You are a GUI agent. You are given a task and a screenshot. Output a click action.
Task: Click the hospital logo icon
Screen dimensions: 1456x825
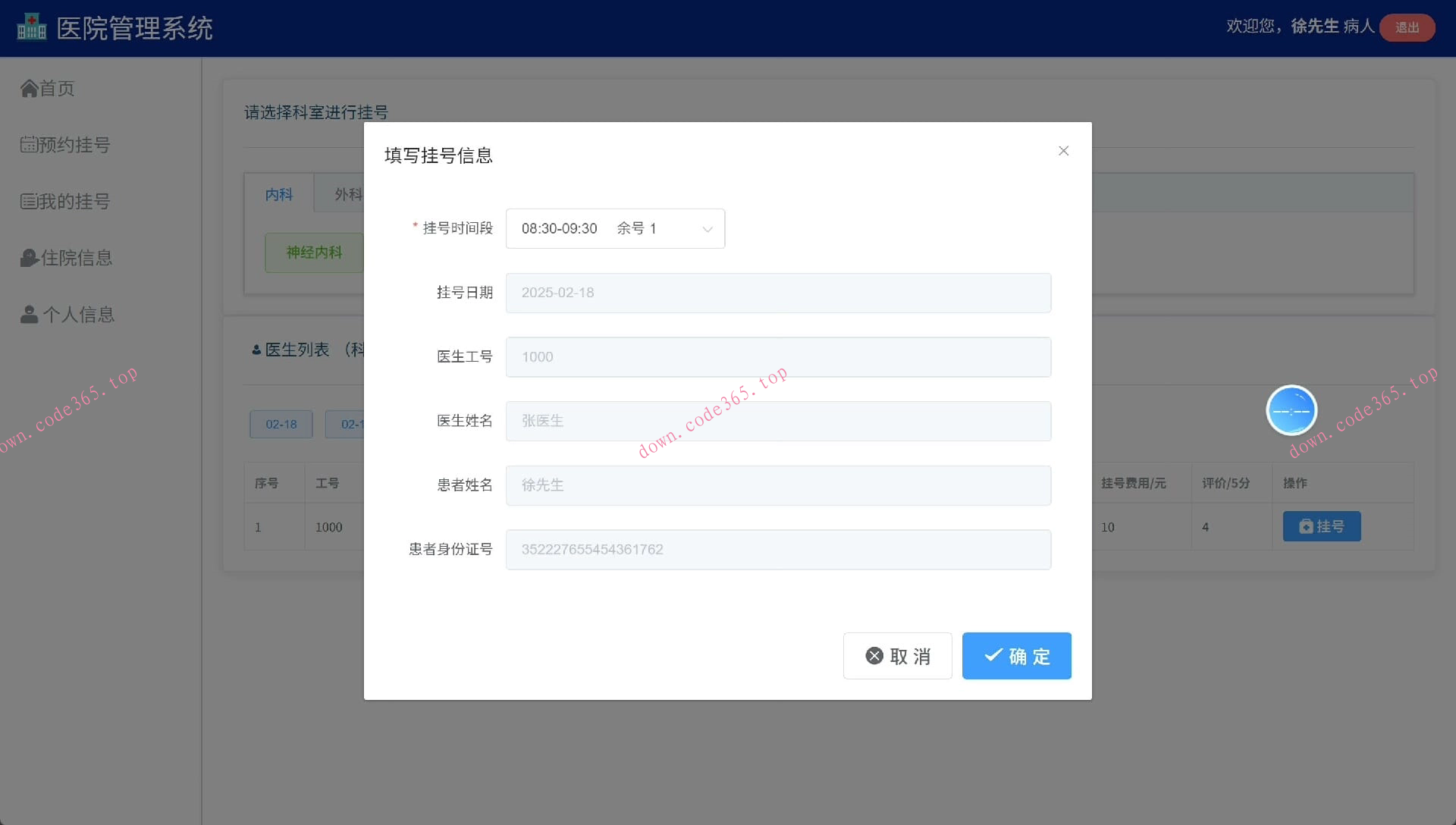[x=31, y=27]
